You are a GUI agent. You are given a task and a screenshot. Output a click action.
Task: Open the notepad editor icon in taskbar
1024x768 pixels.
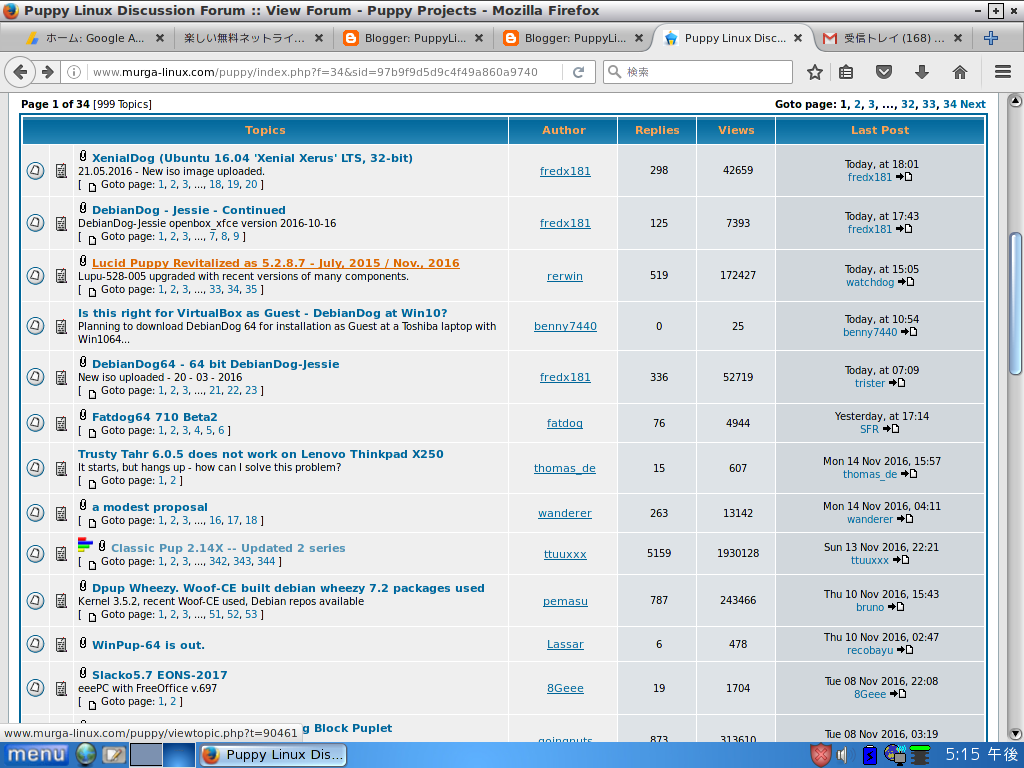tap(113, 754)
